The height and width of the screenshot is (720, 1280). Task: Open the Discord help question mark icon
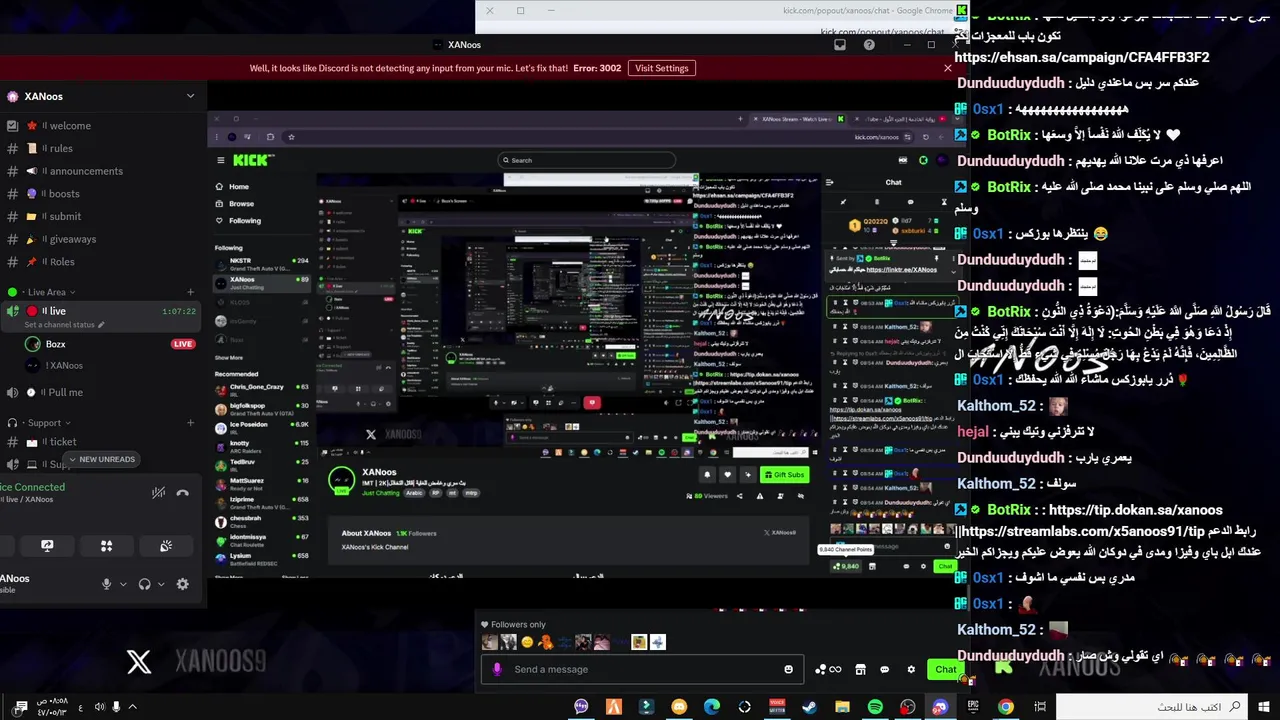coord(869,45)
